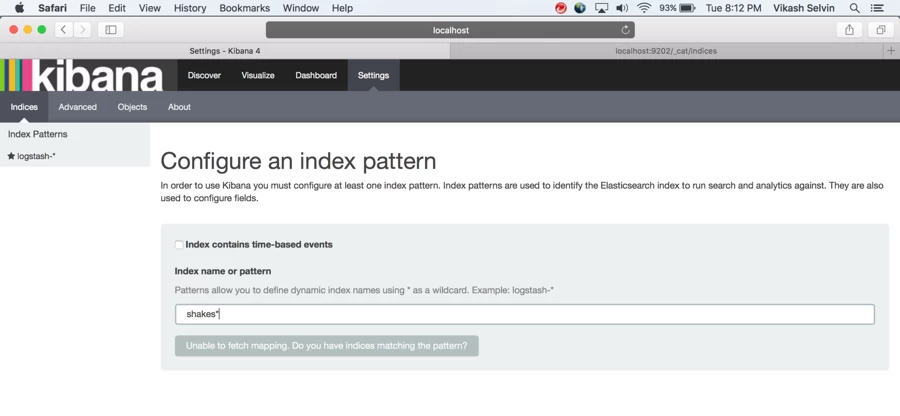Image resolution: width=900 pixels, height=416 pixels.
Task: Reload the page with refresh icon
Action: tap(626, 30)
